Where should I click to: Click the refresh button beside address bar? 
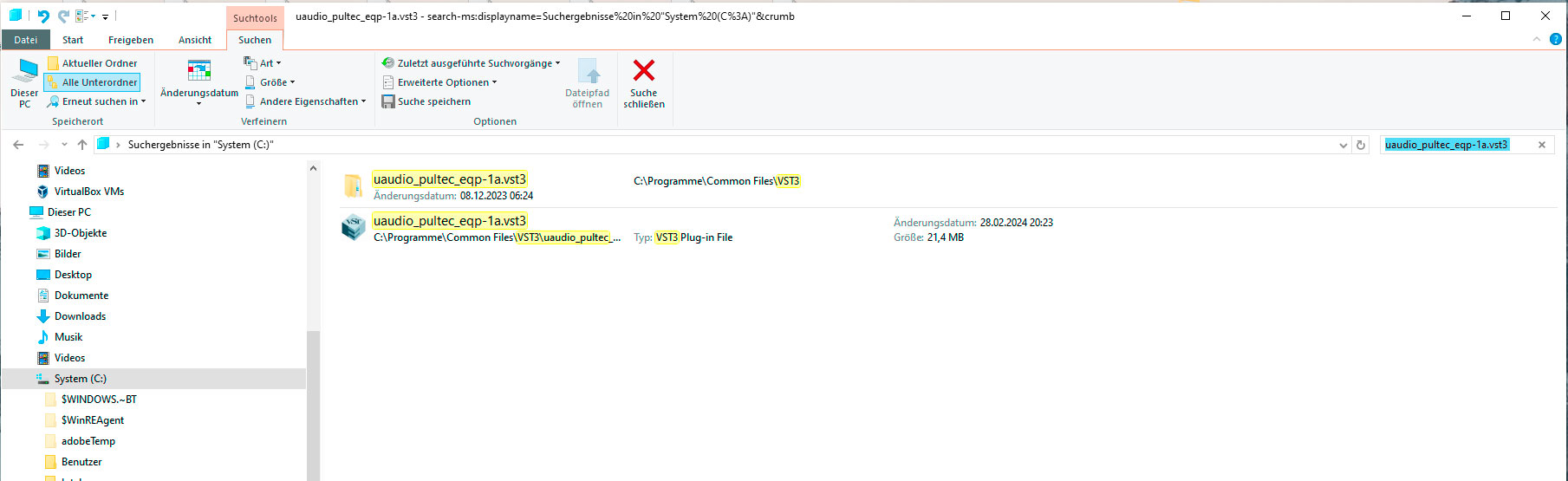tap(1361, 145)
